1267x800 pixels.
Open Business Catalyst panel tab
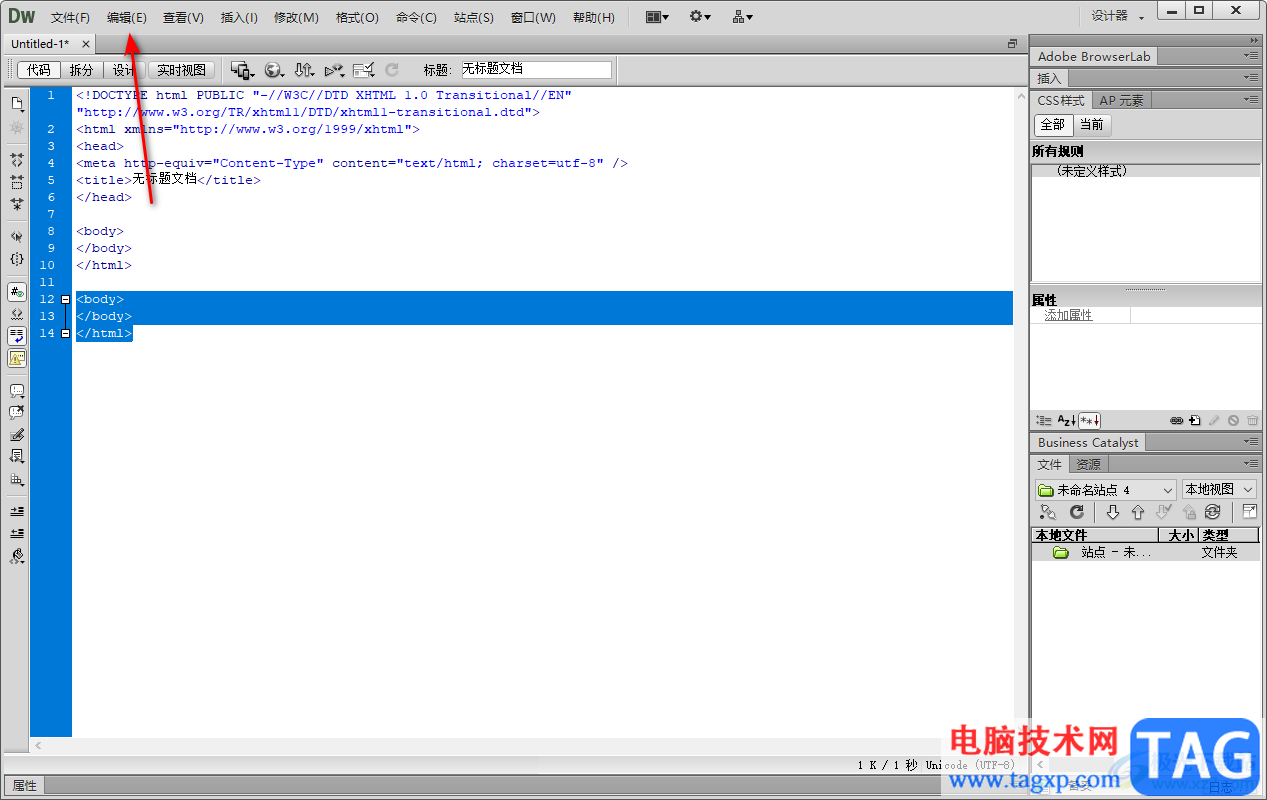(x=1088, y=442)
